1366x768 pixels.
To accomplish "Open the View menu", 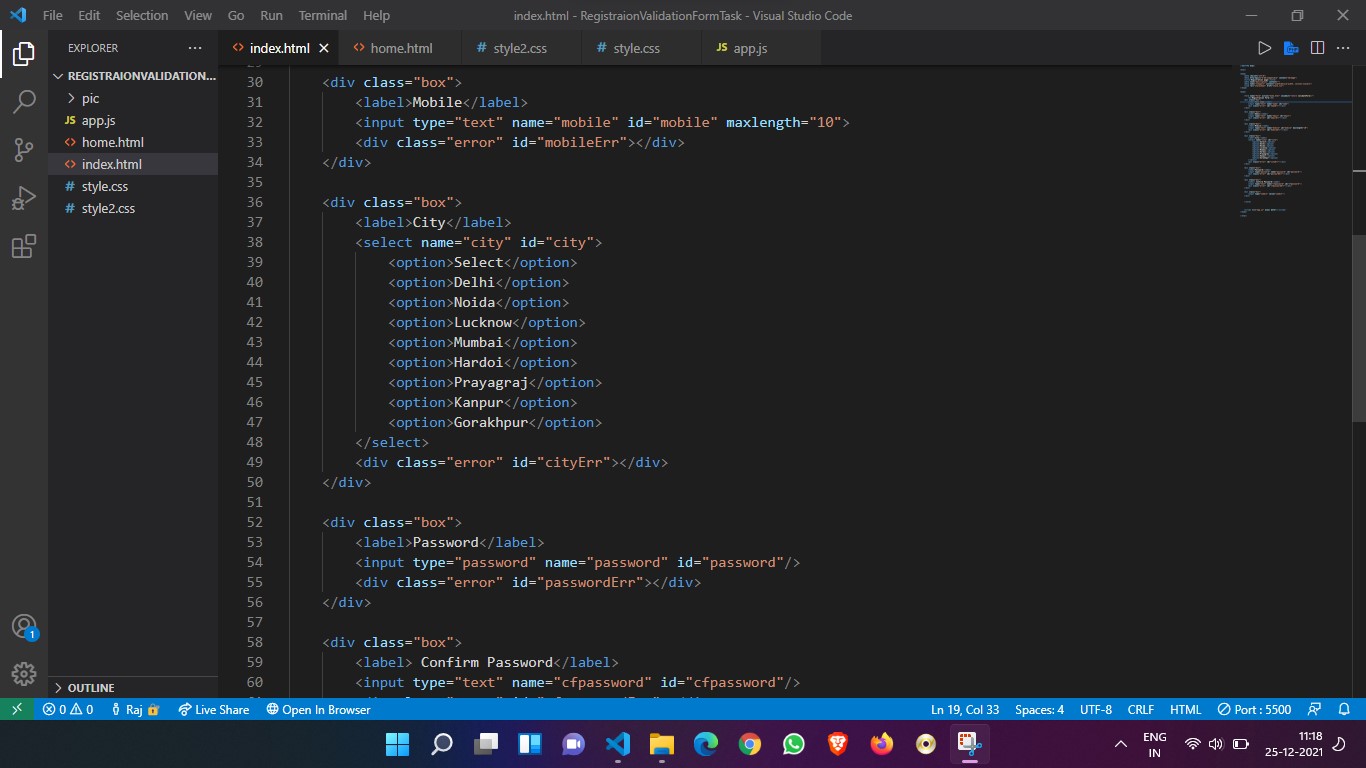I will coord(198,15).
